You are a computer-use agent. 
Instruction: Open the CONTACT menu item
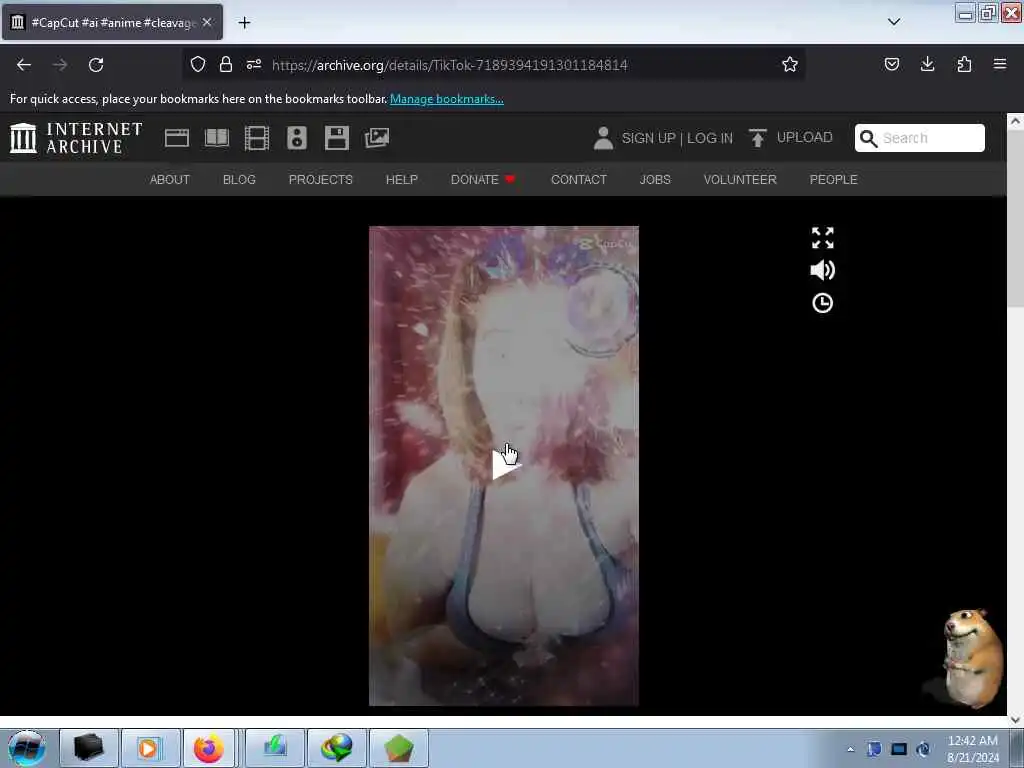579,180
